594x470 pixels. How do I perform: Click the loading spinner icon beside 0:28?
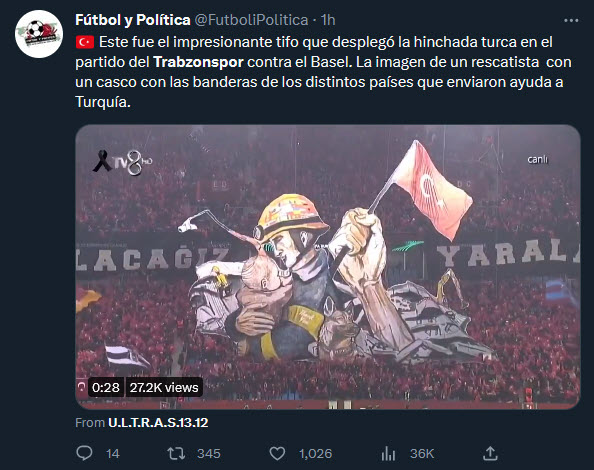pyautogui.click(x=81, y=387)
